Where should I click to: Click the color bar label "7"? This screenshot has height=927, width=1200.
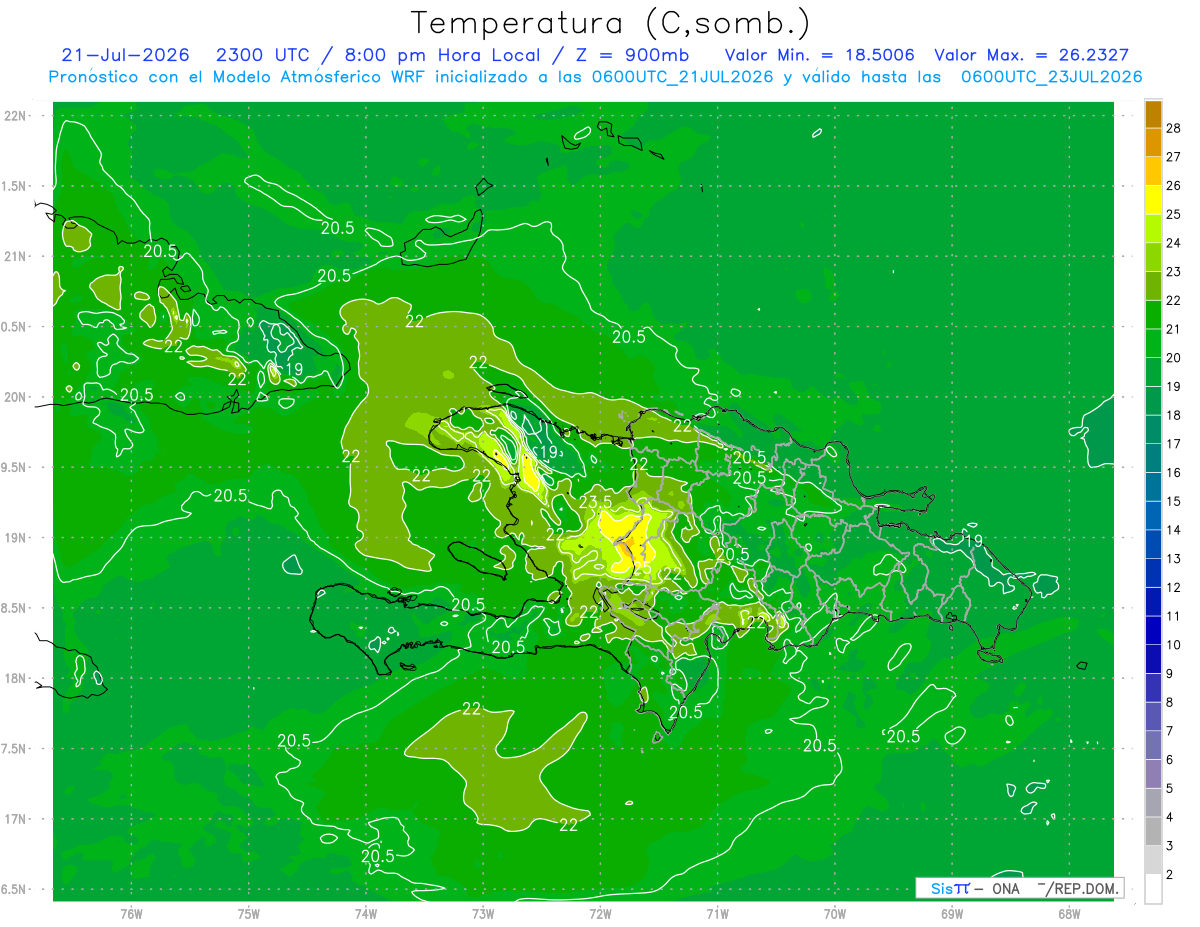pos(1170,731)
